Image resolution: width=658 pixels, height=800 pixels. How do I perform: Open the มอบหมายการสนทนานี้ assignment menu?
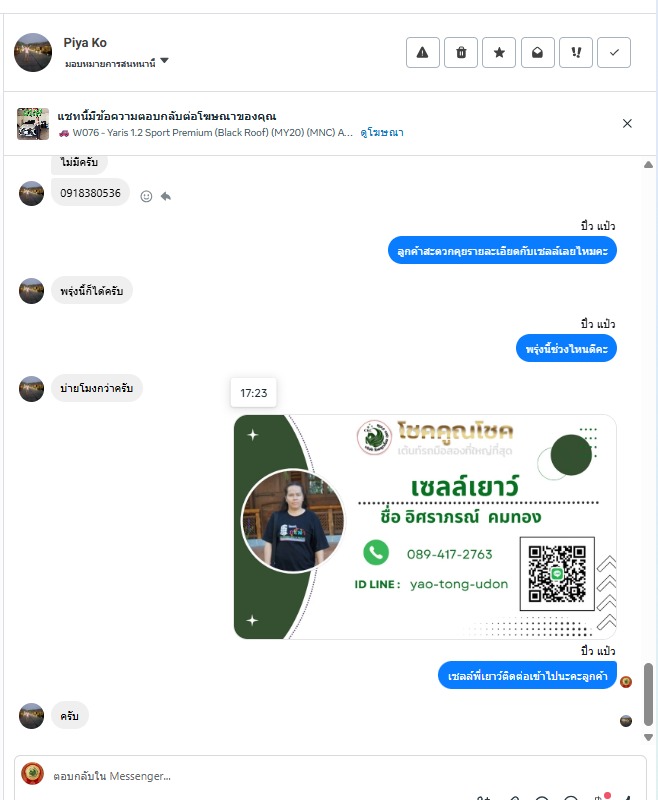point(110,63)
